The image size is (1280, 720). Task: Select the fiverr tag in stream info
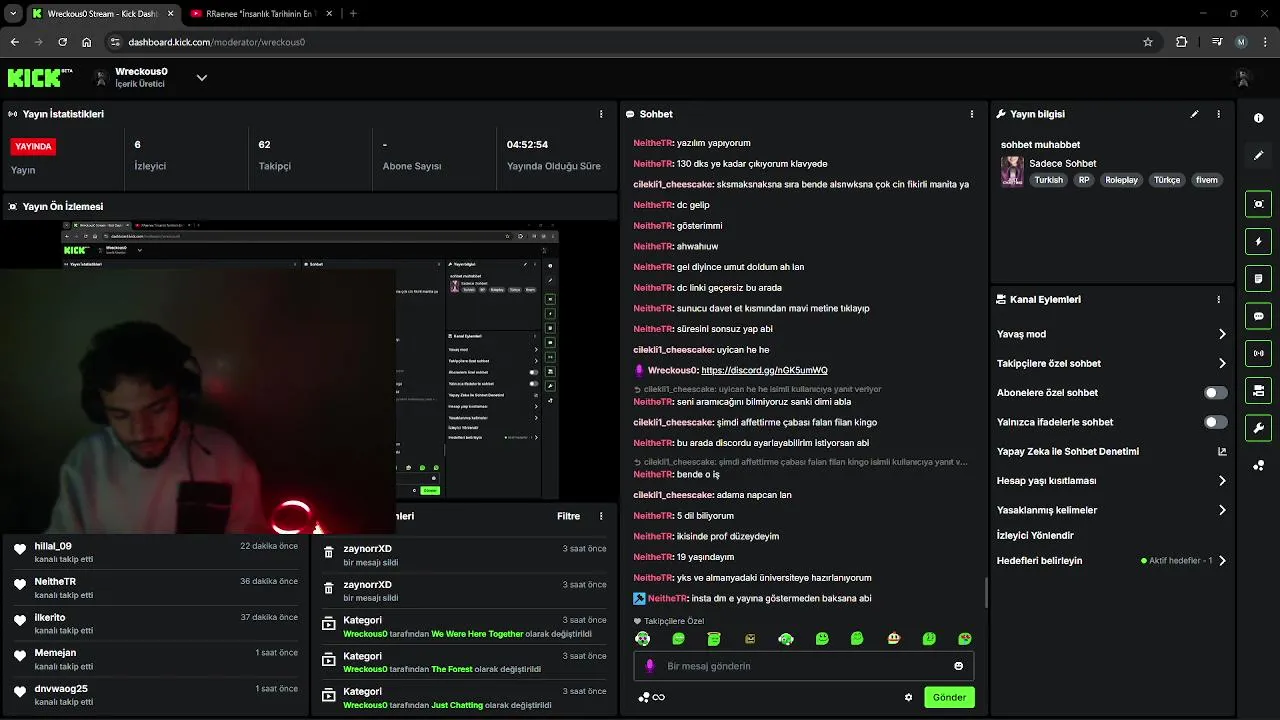[x=1207, y=180]
